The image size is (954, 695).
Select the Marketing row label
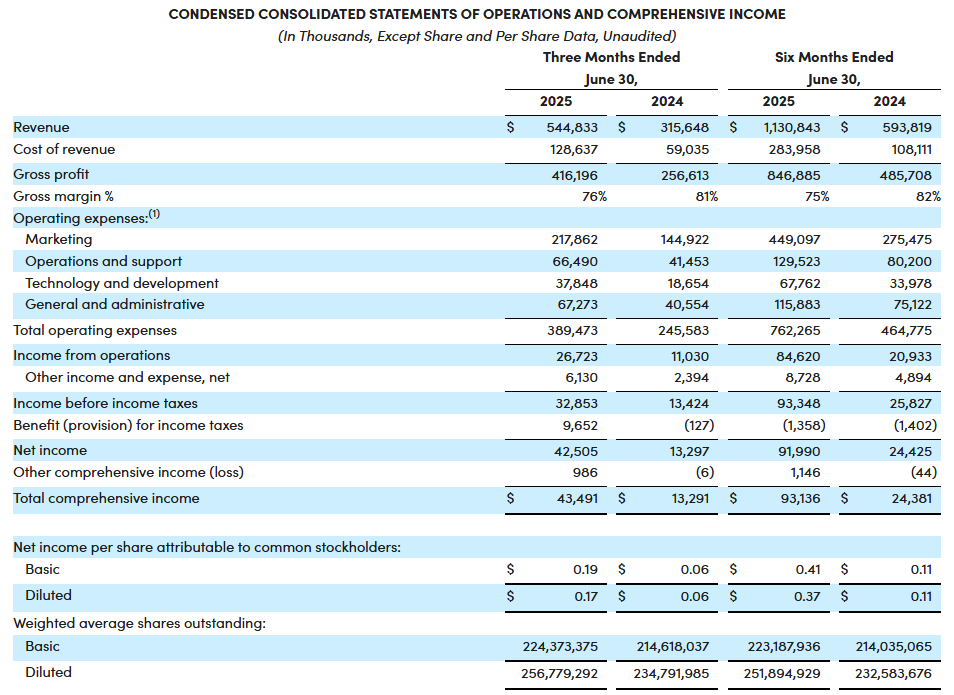[x=58, y=239]
